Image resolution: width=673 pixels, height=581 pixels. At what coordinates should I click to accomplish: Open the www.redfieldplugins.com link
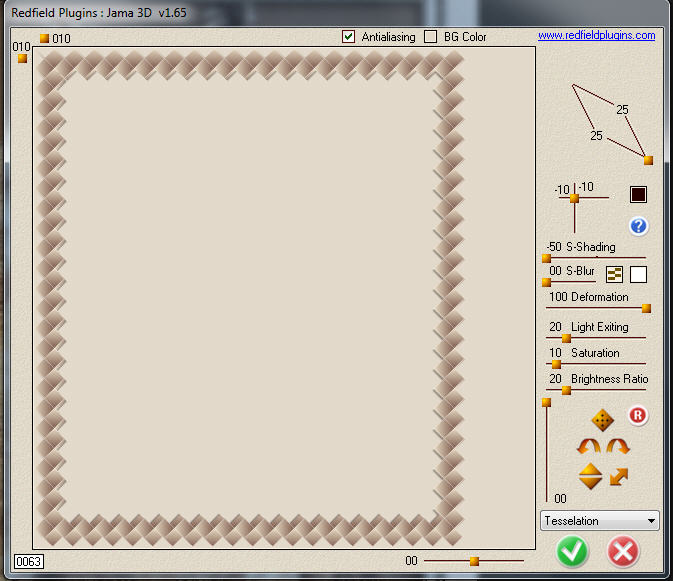[x=596, y=35]
